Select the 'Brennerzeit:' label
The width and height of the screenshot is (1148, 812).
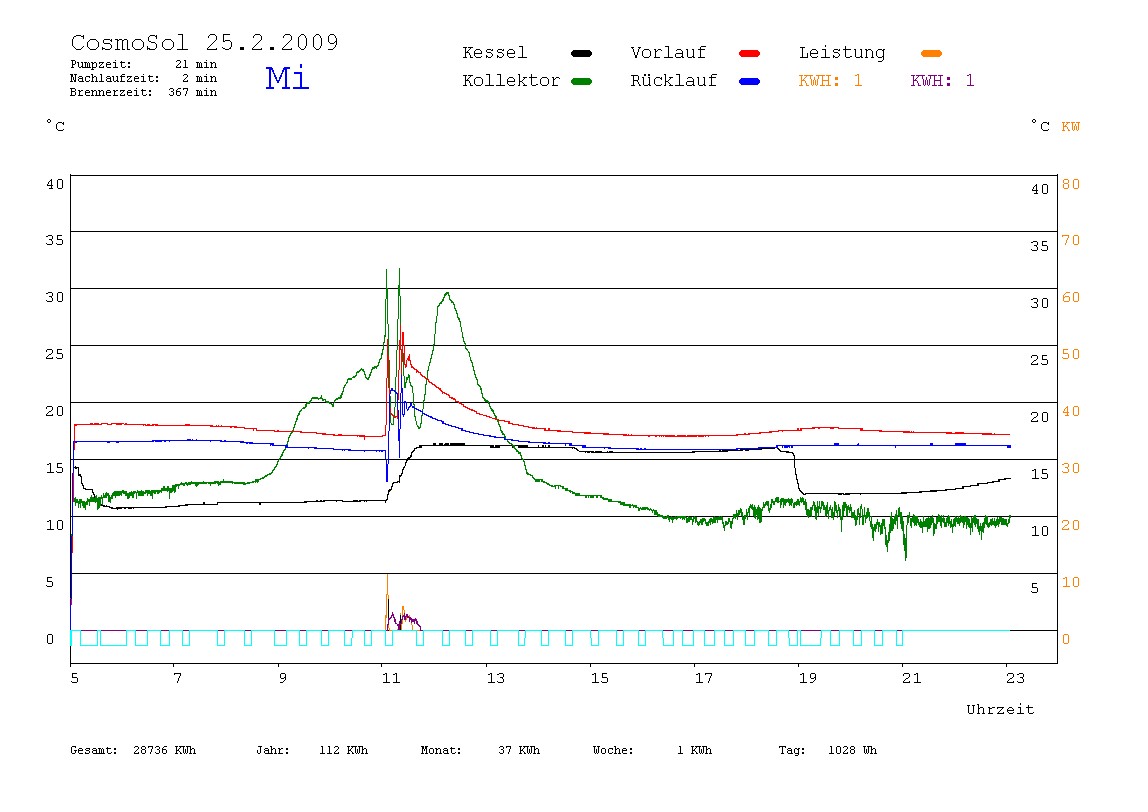pos(111,92)
